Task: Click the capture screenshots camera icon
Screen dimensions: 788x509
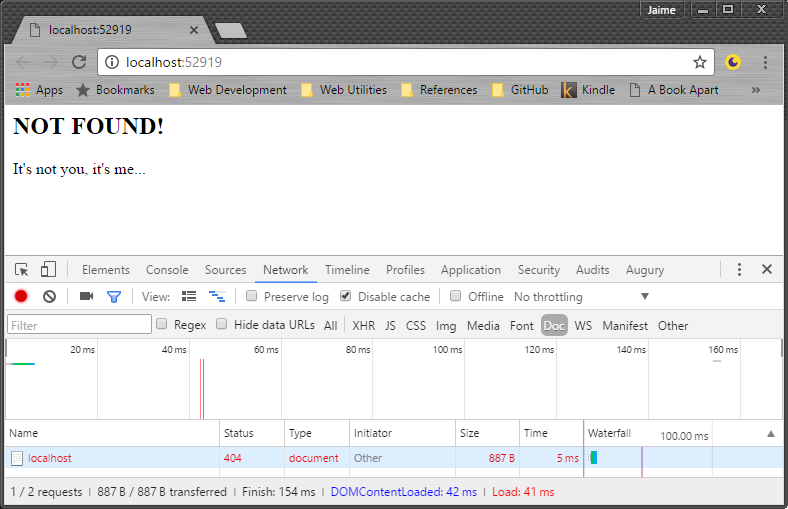Action: tap(86, 296)
